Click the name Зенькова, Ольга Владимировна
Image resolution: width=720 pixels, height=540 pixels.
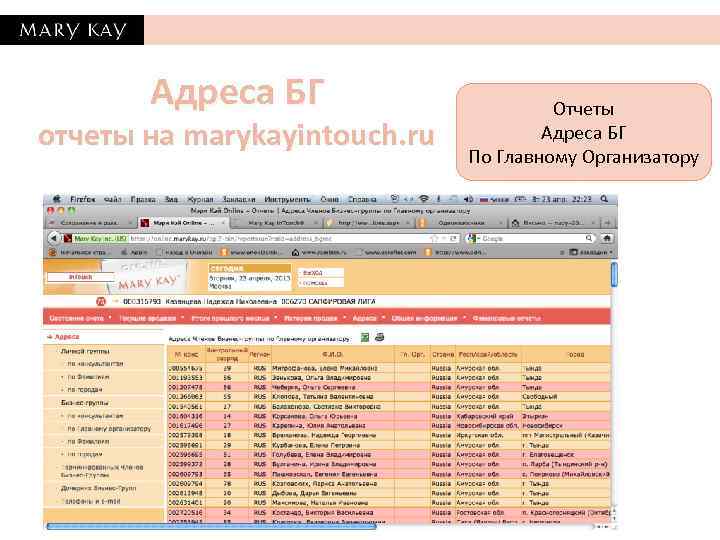(321, 377)
